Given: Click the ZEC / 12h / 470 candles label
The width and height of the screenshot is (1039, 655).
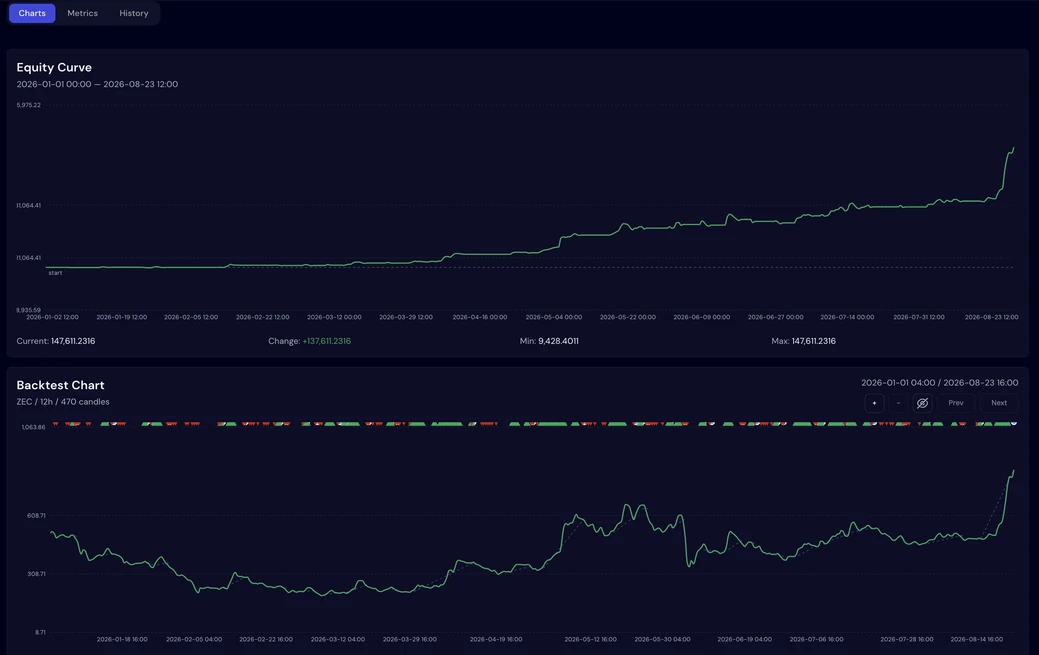Looking at the screenshot, I should (63, 402).
